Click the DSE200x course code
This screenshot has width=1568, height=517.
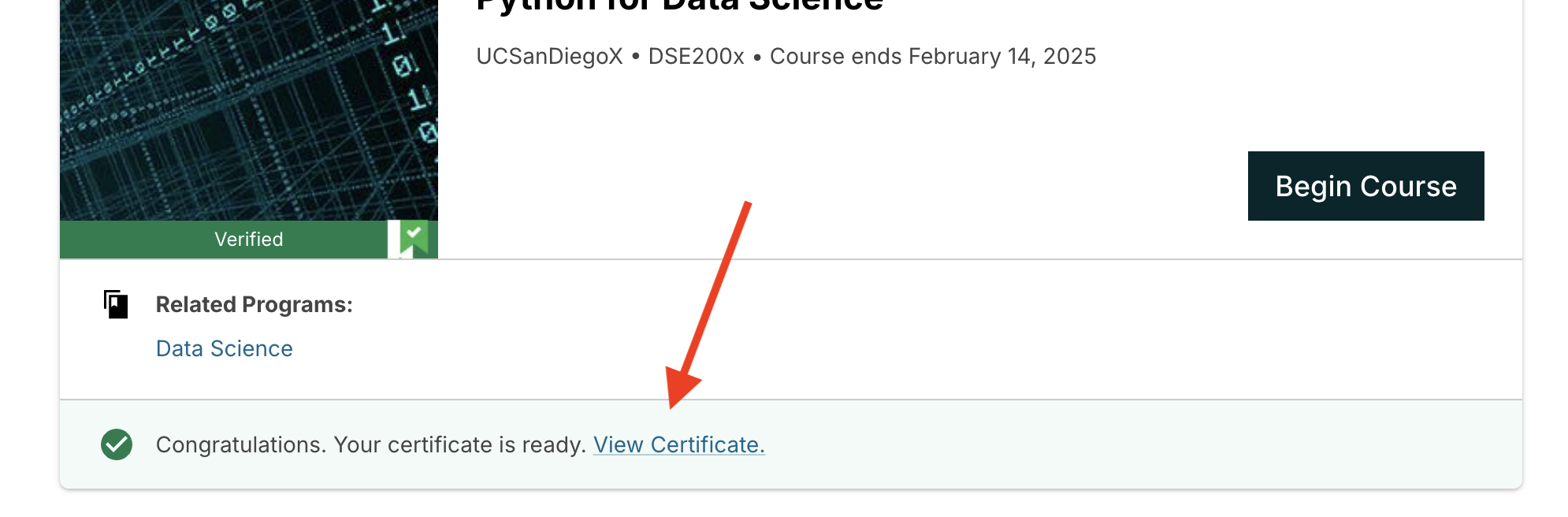(696, 57)
